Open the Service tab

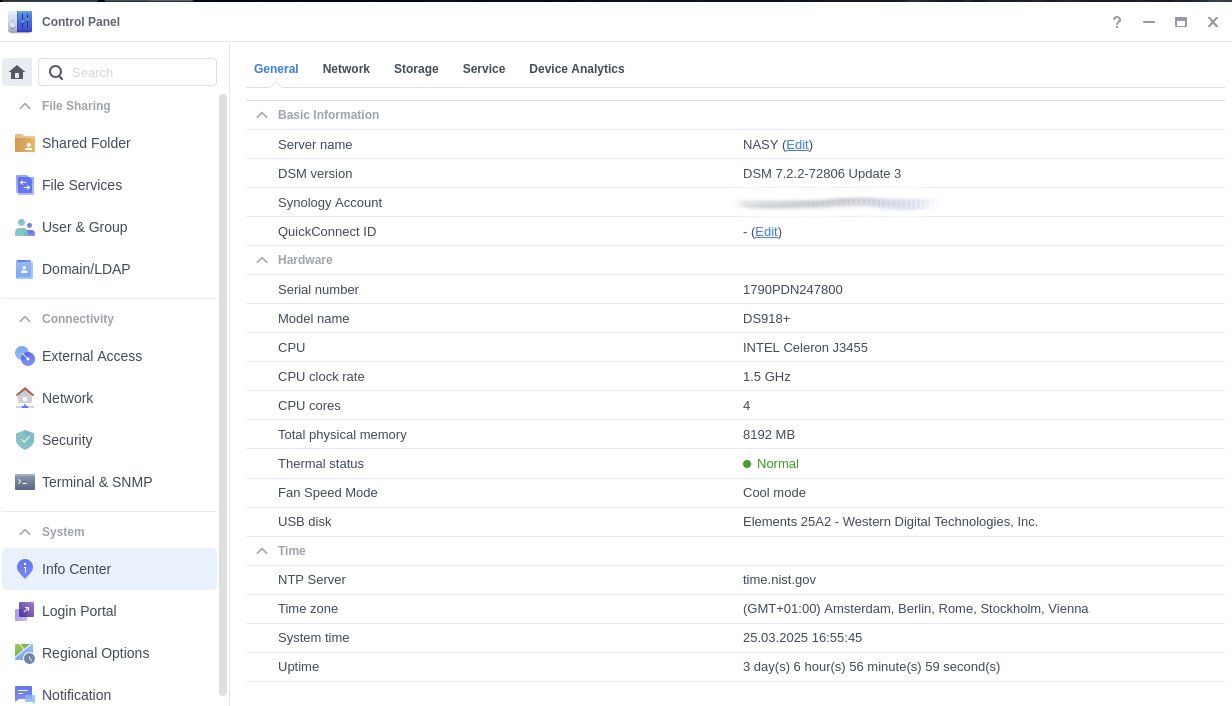[x=484, y=69]
